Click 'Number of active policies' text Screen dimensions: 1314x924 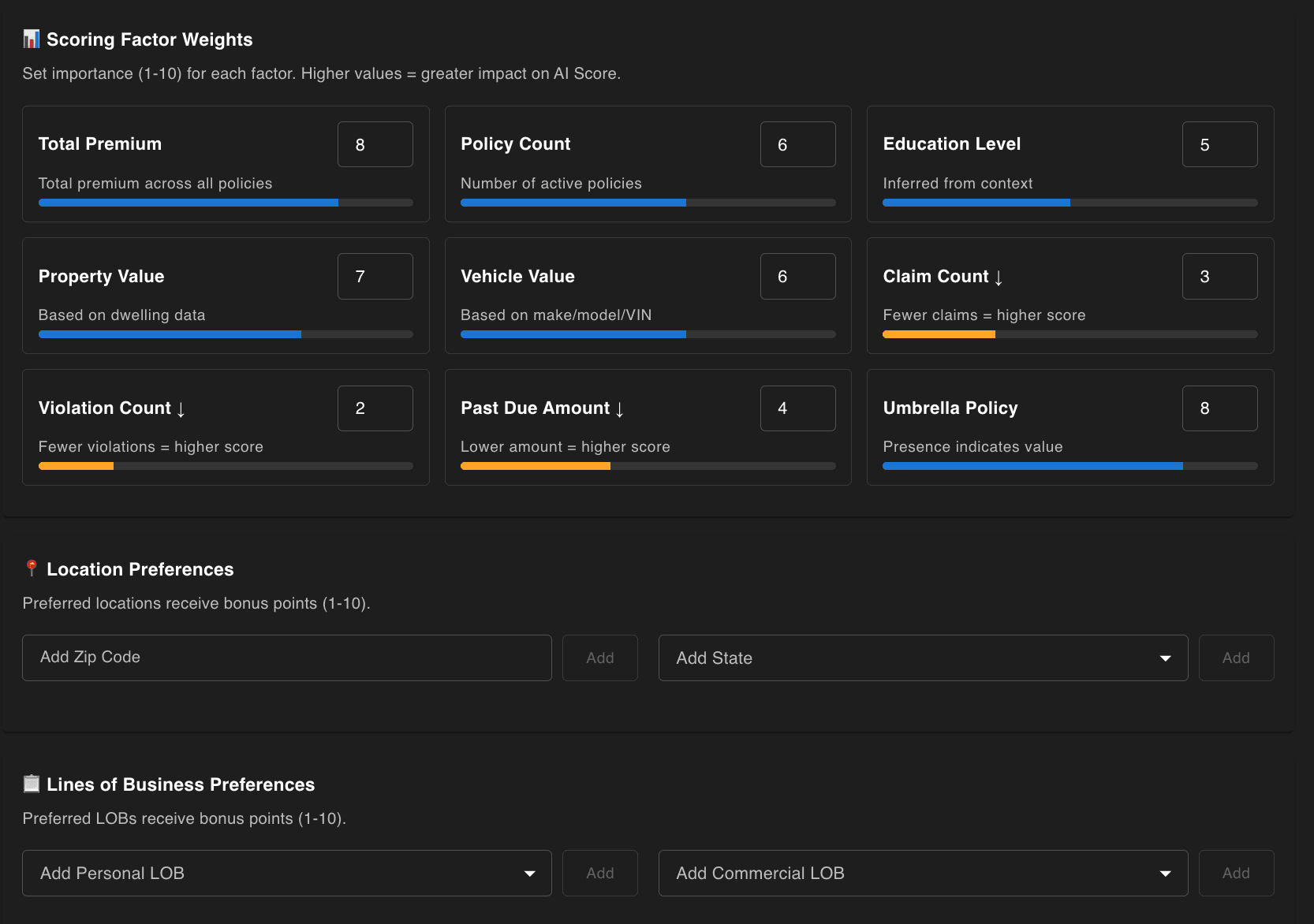tap(551, 183)
